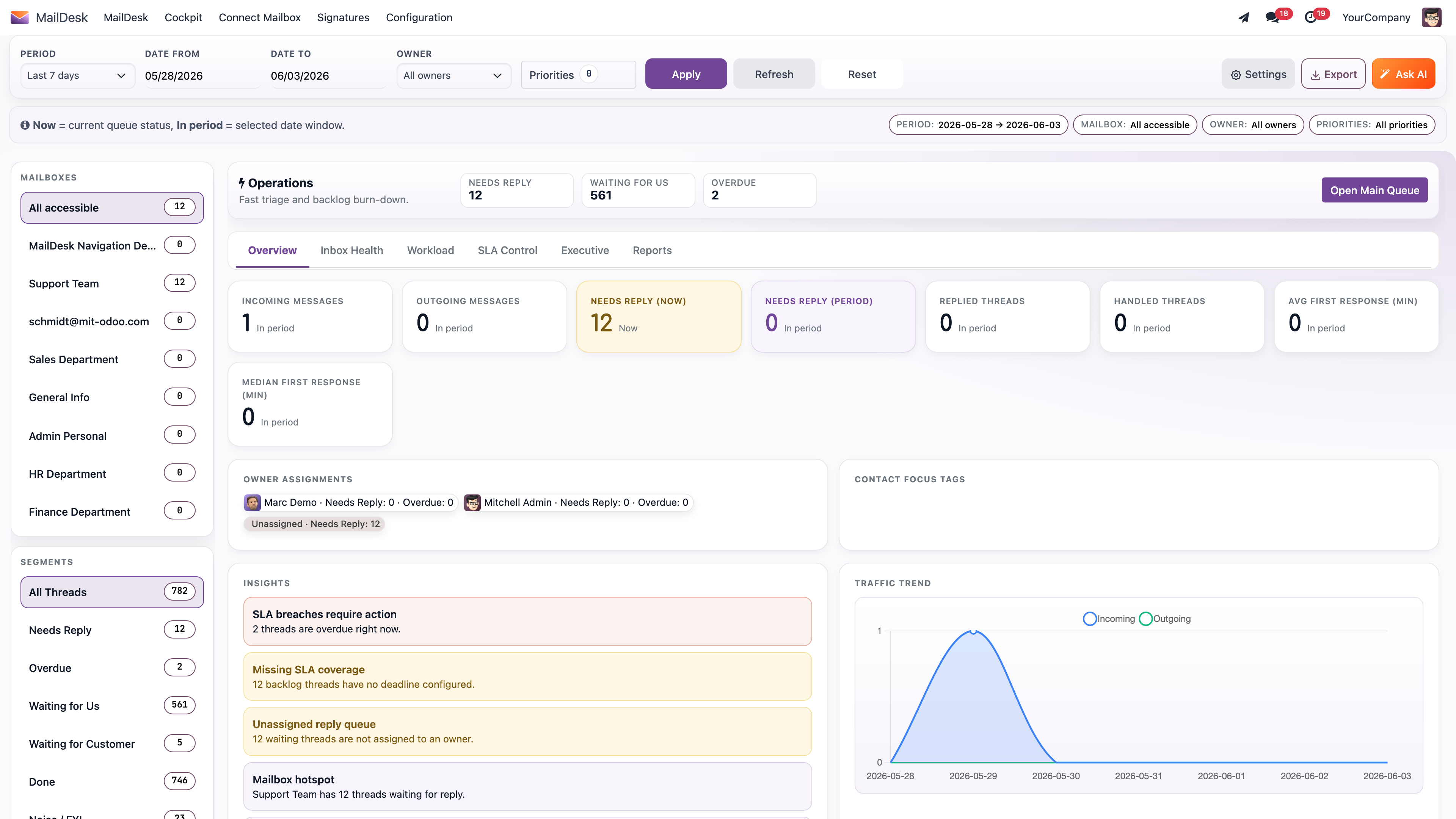Click the info icon beside 'Now'

tap(25, 125)
